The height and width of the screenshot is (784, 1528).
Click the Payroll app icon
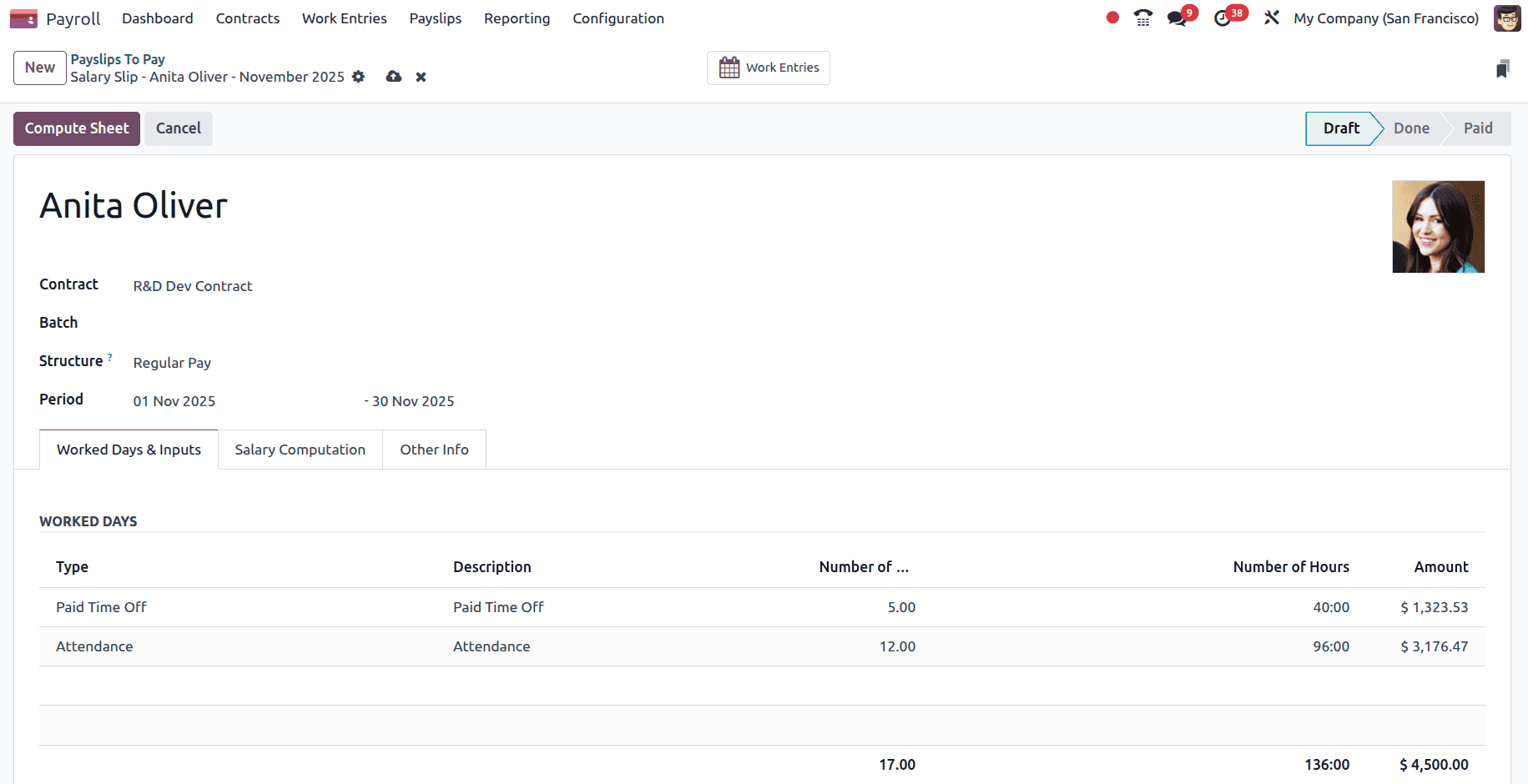coord(23,18)
